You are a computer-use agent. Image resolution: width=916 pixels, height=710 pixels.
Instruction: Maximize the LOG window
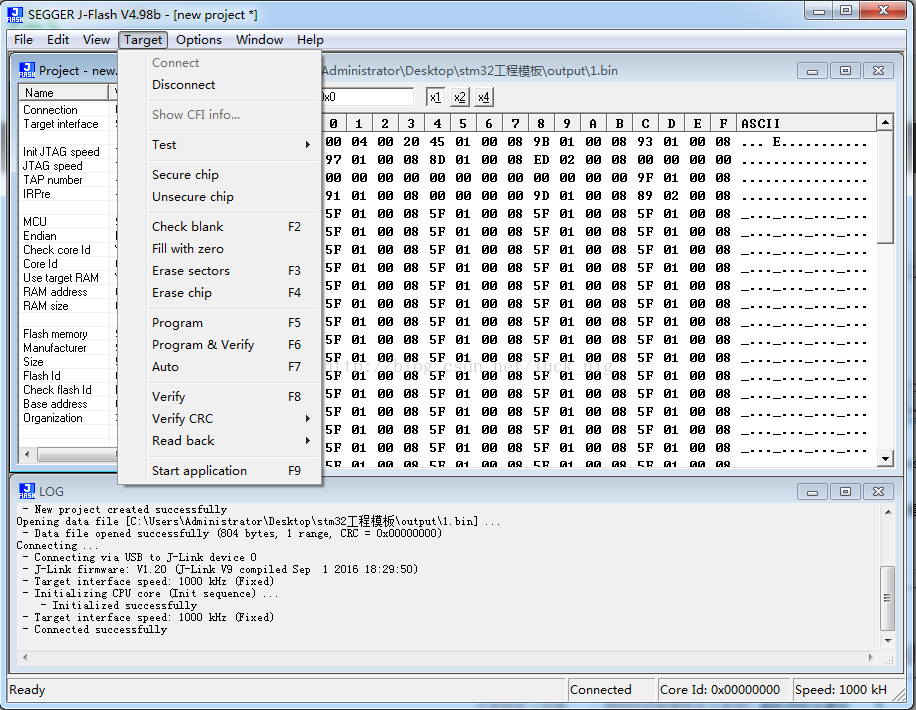[x=845, y=491]
